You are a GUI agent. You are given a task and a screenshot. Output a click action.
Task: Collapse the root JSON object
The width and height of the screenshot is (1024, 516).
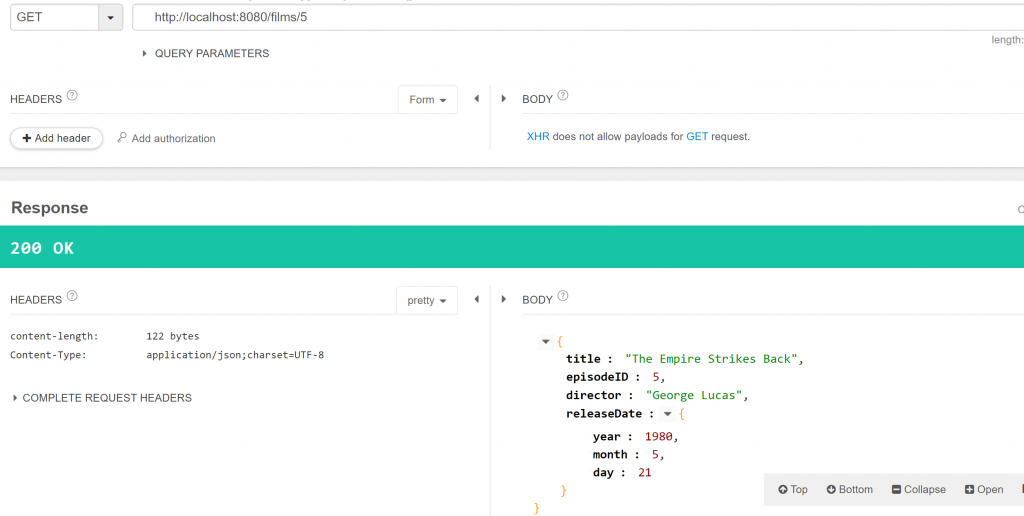(x=545, y=342)
